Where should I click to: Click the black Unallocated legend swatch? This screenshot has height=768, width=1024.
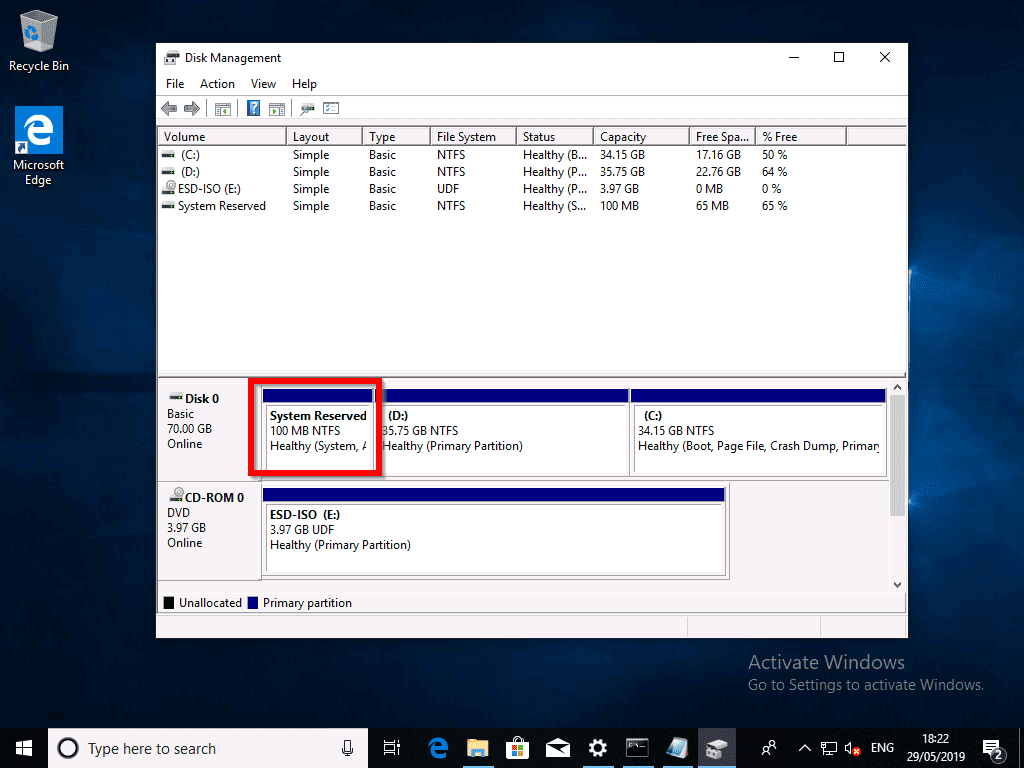pos(168,603)
